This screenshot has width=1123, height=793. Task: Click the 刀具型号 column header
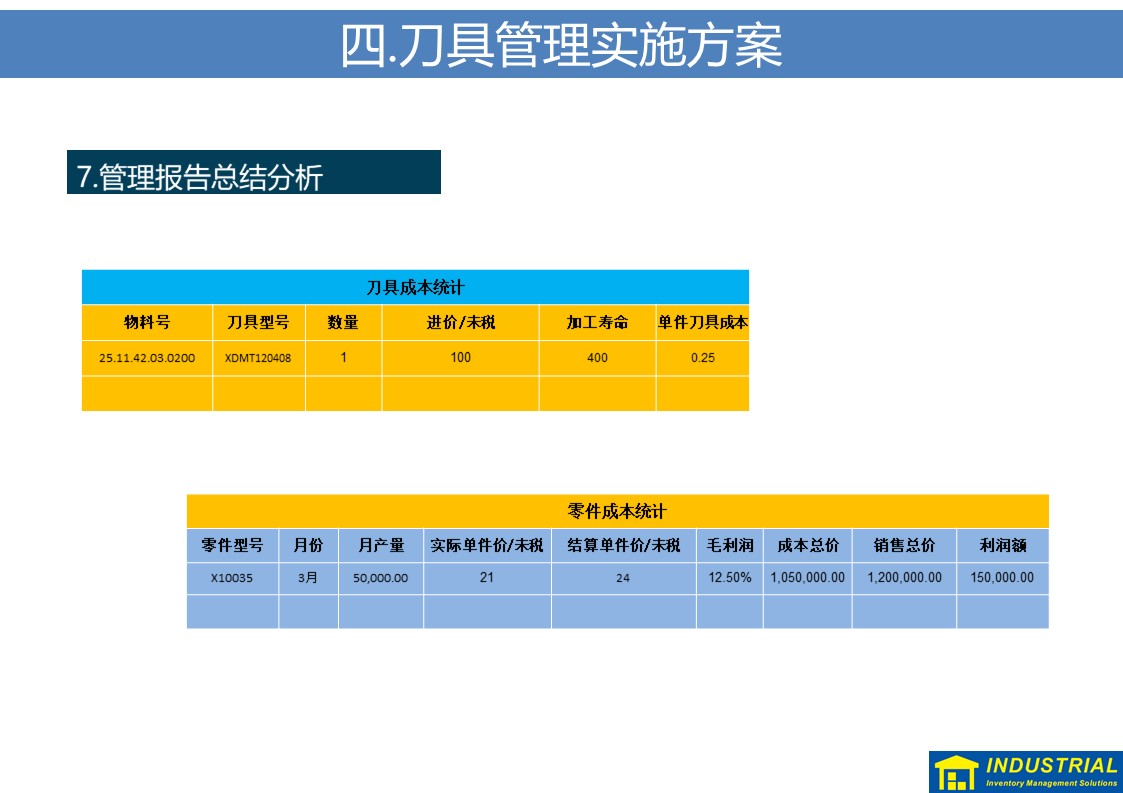click(x=258, y=323)
